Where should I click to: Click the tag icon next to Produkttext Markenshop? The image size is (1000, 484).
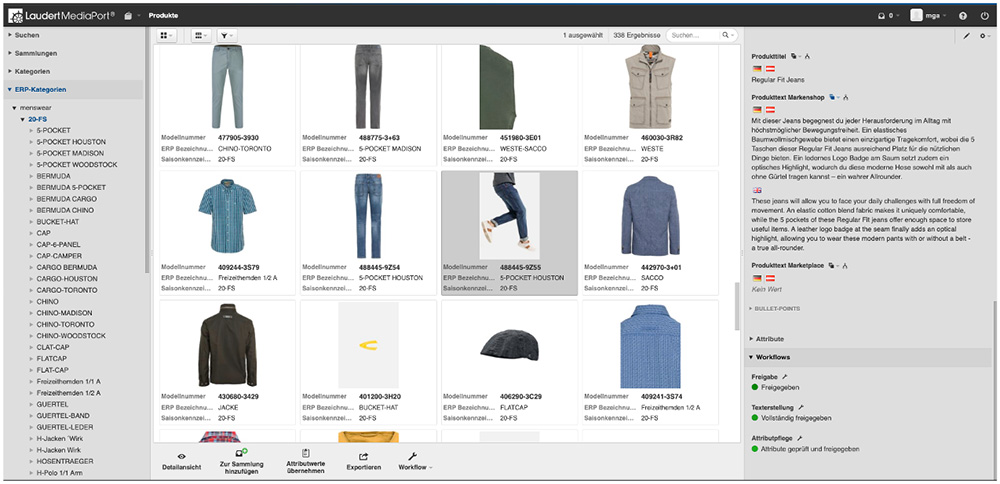point(832,98)
